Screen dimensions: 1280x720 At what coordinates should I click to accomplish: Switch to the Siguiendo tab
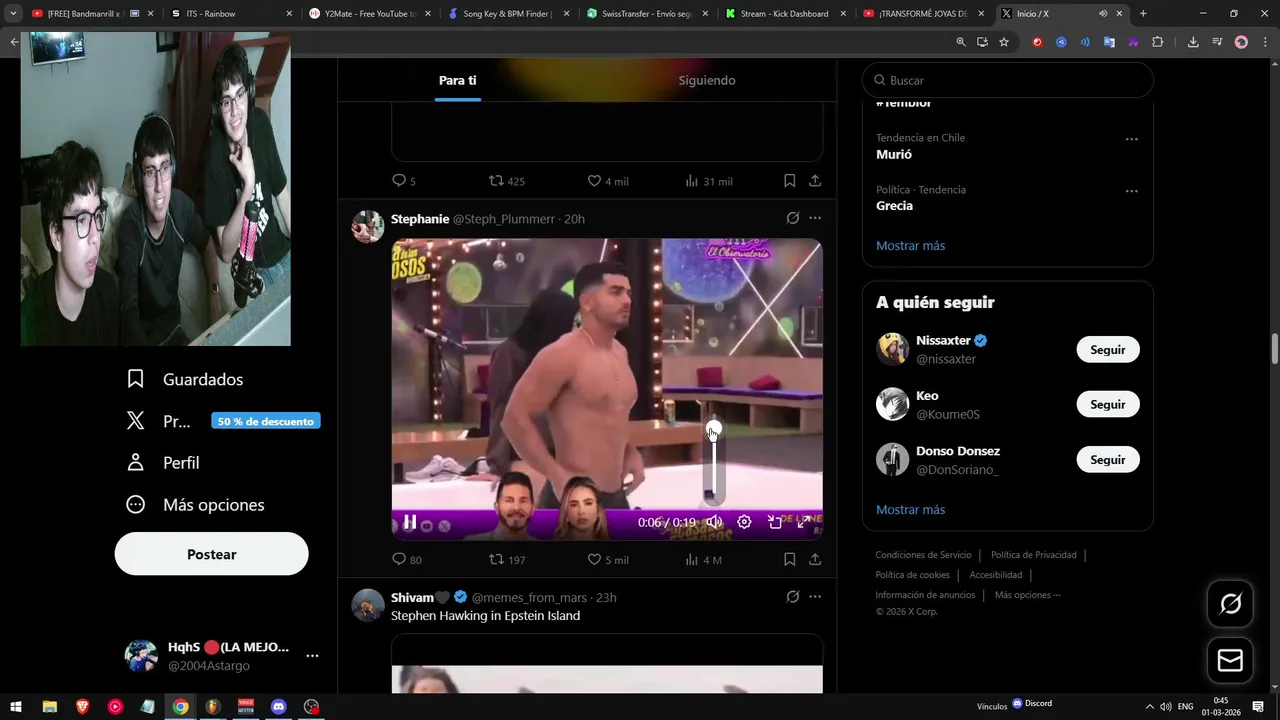[x=707, y=80]
